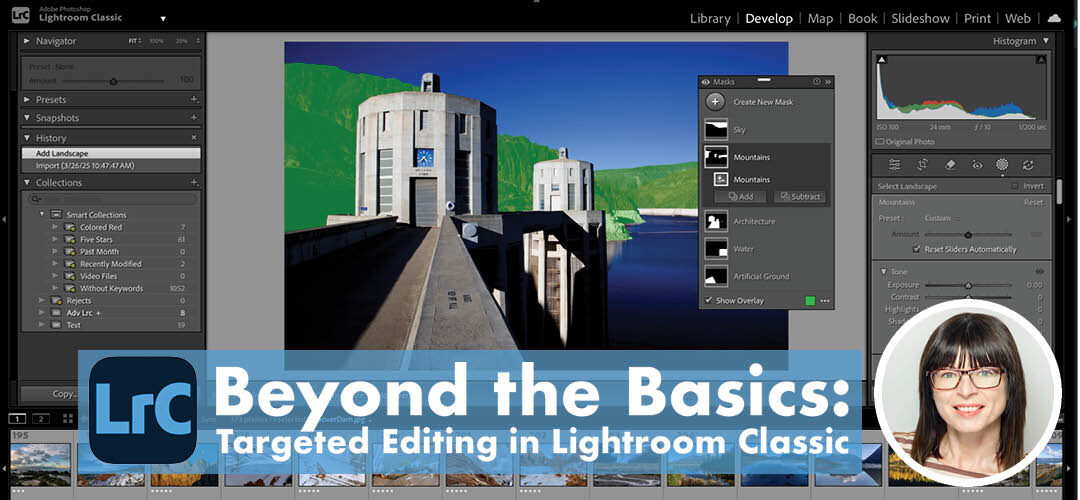Select the Architecture mask thumbnail
Screen dimensions: 1080x500
click(x=716, y=221)
